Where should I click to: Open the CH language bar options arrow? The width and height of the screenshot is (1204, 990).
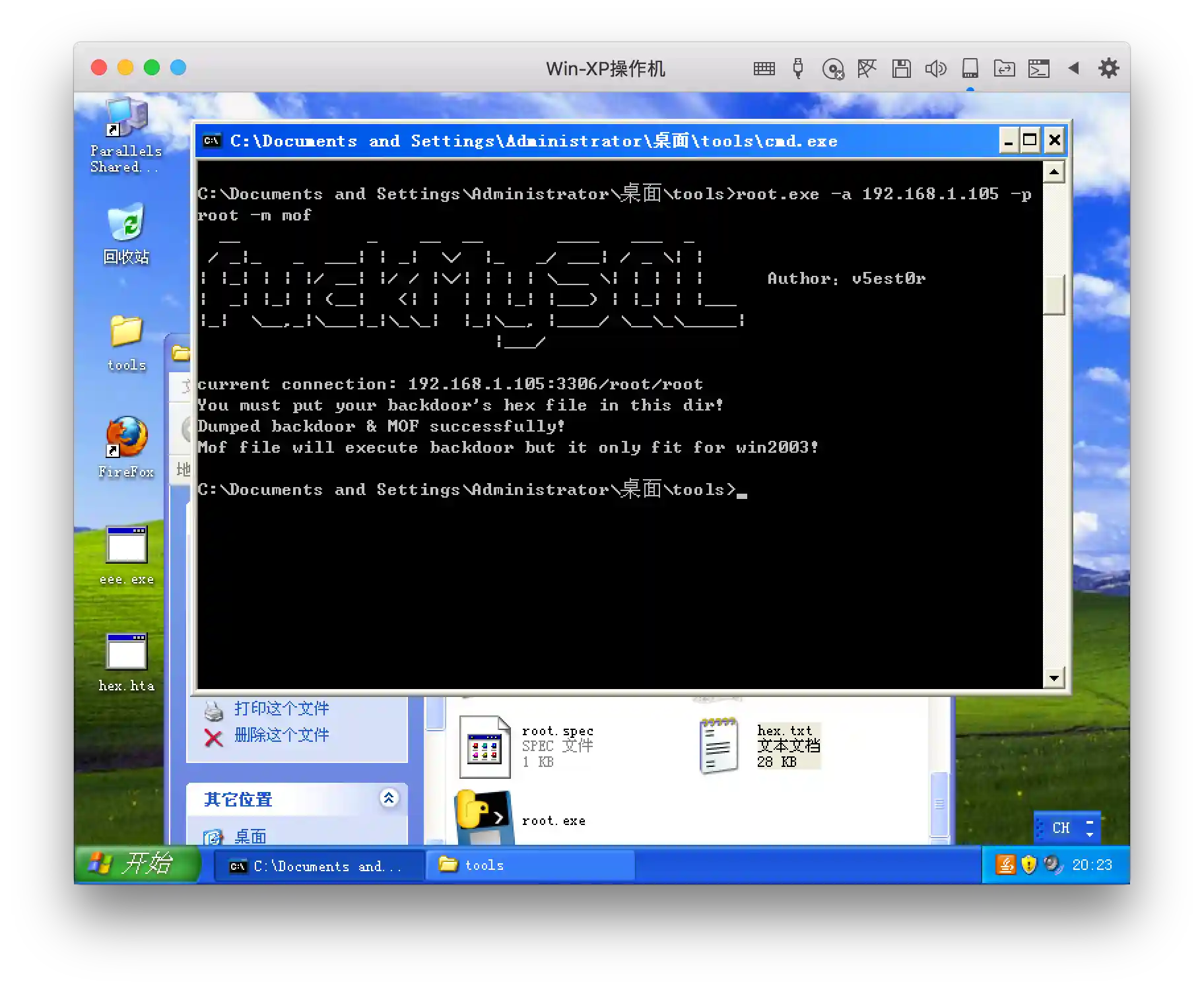1089,828
